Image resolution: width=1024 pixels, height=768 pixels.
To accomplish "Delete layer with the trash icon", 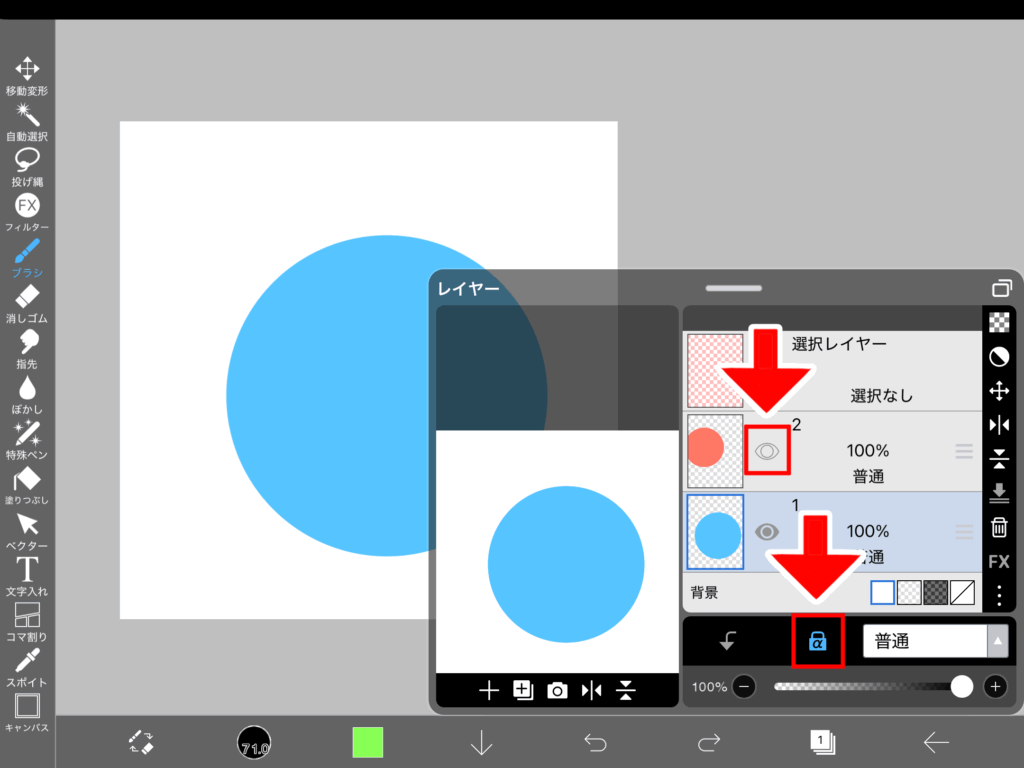I will (998, 527).
